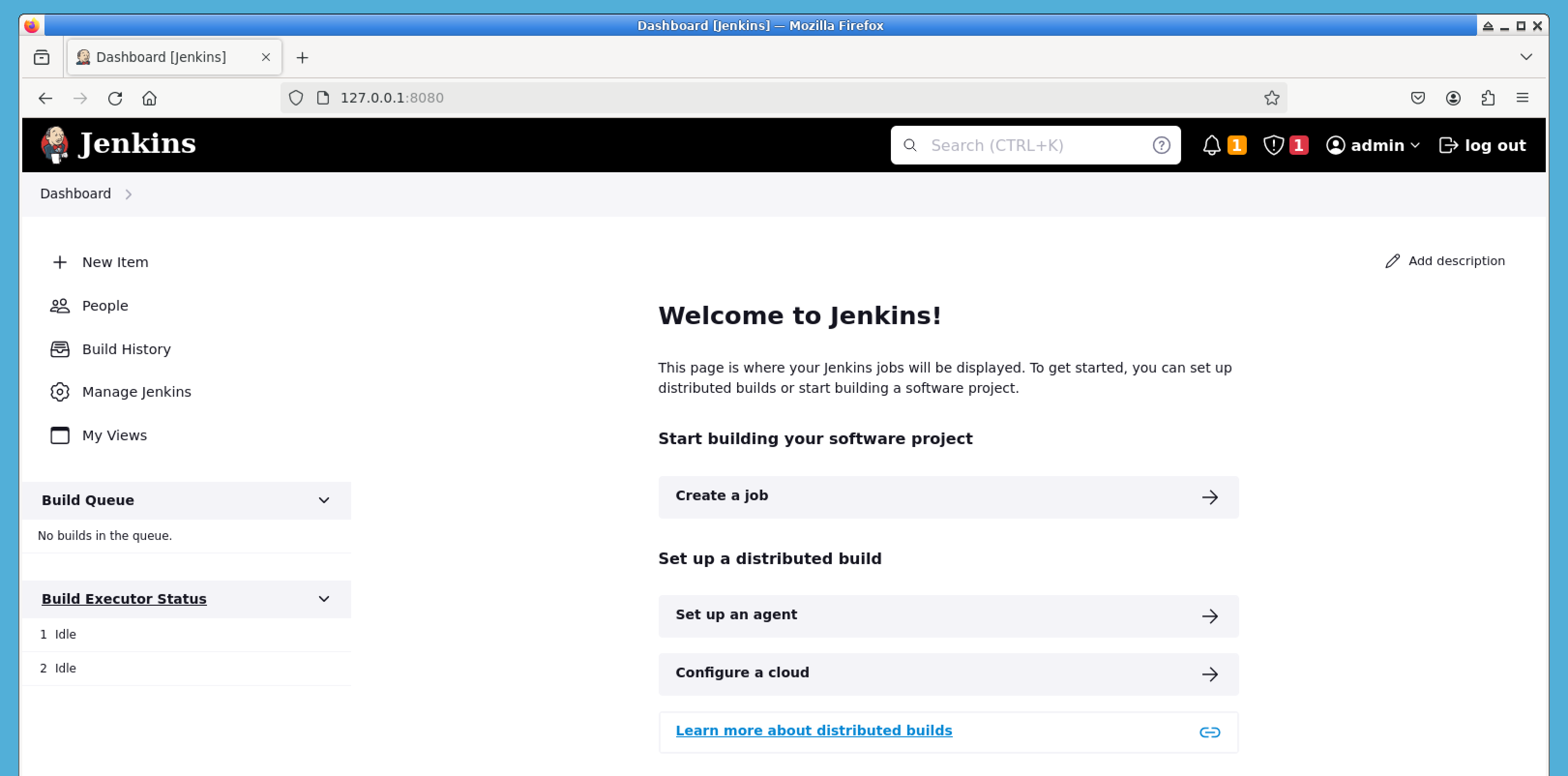Click the Set up an agent button
The height and width of the screenshot is (776, 1568).
pyautogui.click(x=948, y=616)
